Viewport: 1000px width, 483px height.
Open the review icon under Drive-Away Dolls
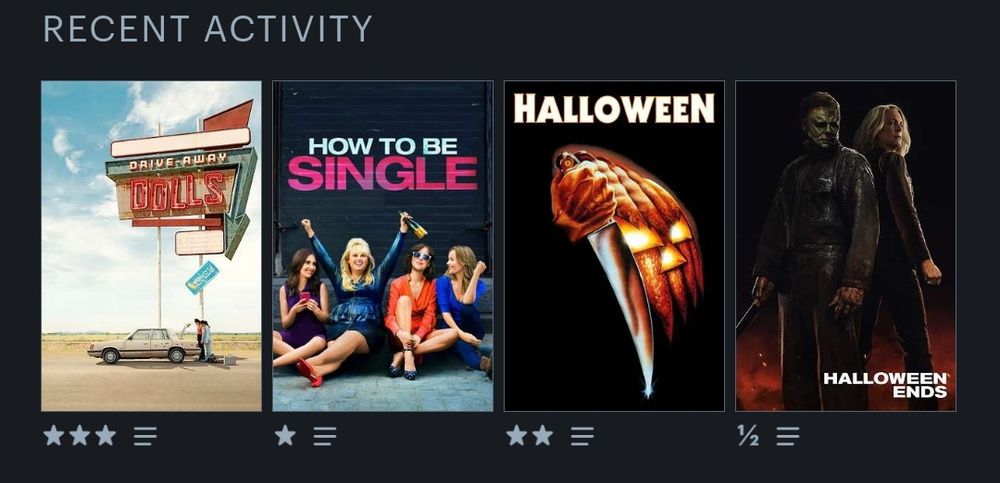tap(145, 436)
